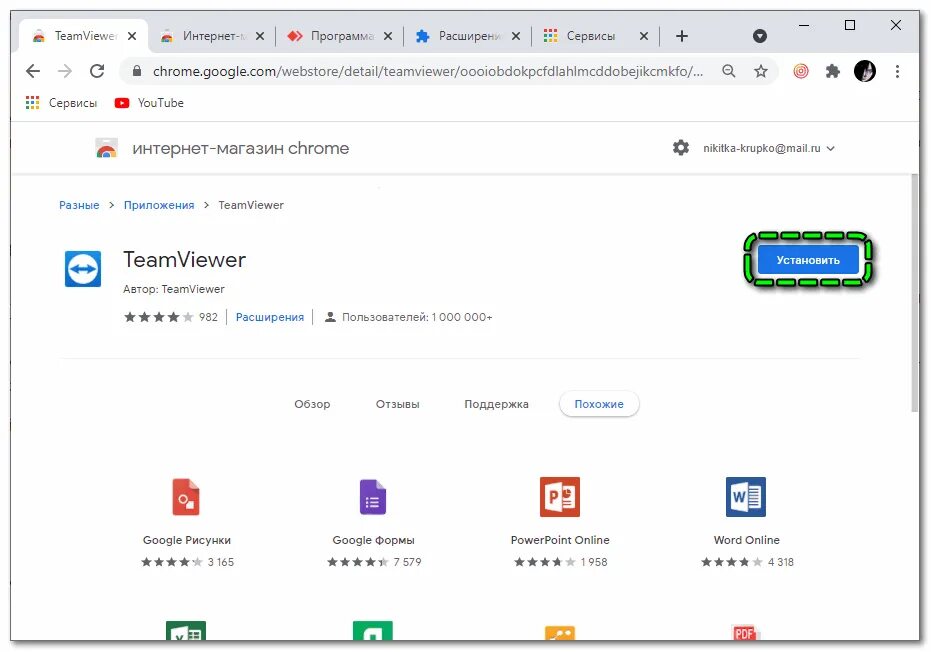
Task: Open the Google Рисунки app icon
Action: coord(186,497)
